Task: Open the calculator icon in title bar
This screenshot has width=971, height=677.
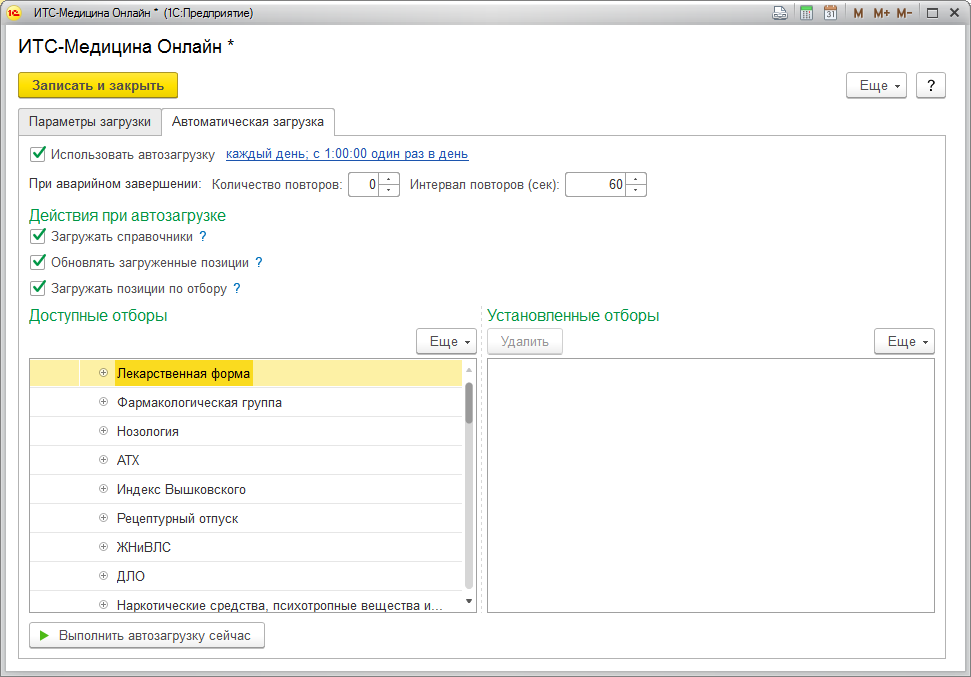Action: click(806, 12)
